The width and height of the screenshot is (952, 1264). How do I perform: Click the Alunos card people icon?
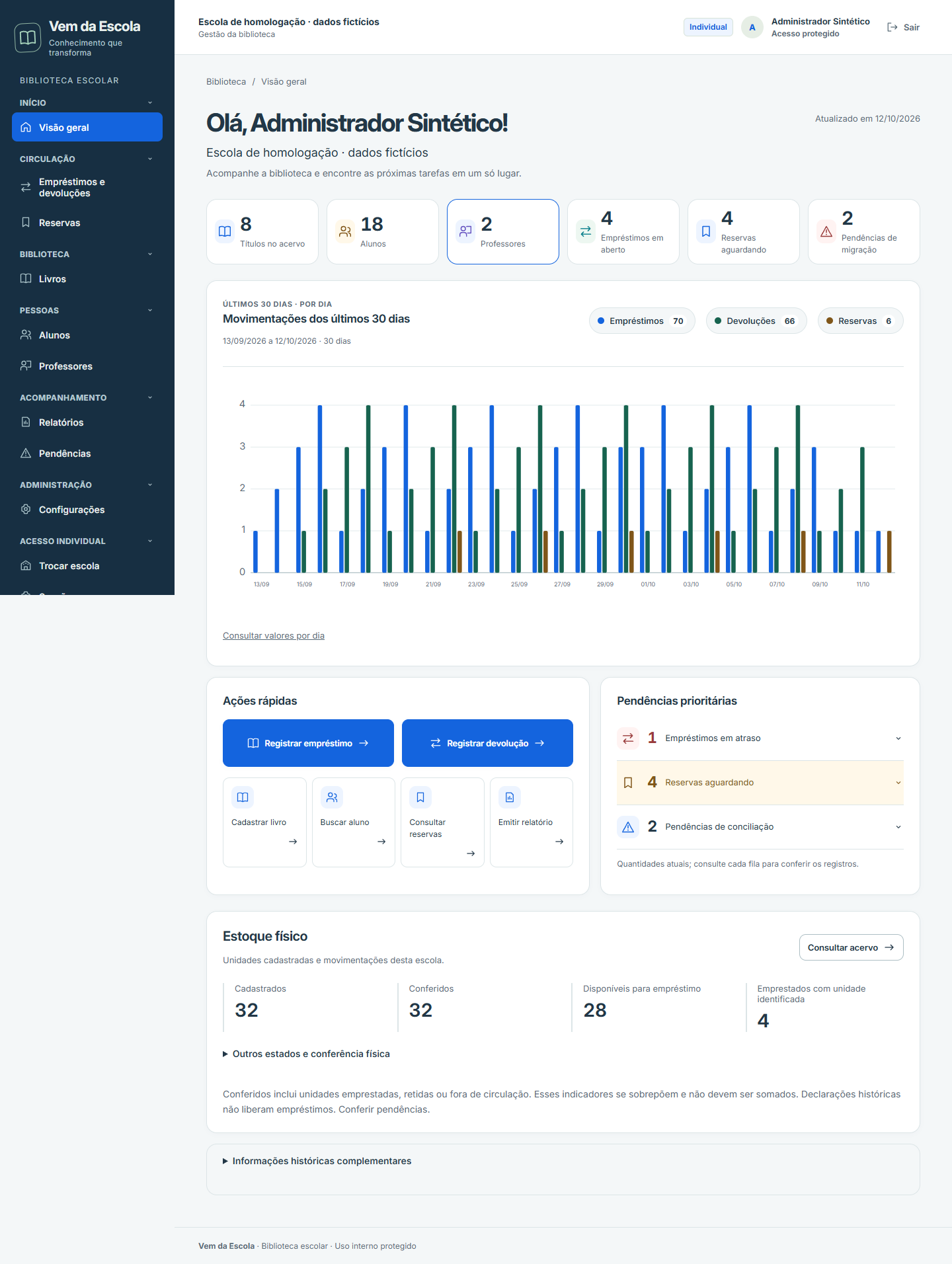(x=346, y=231)
